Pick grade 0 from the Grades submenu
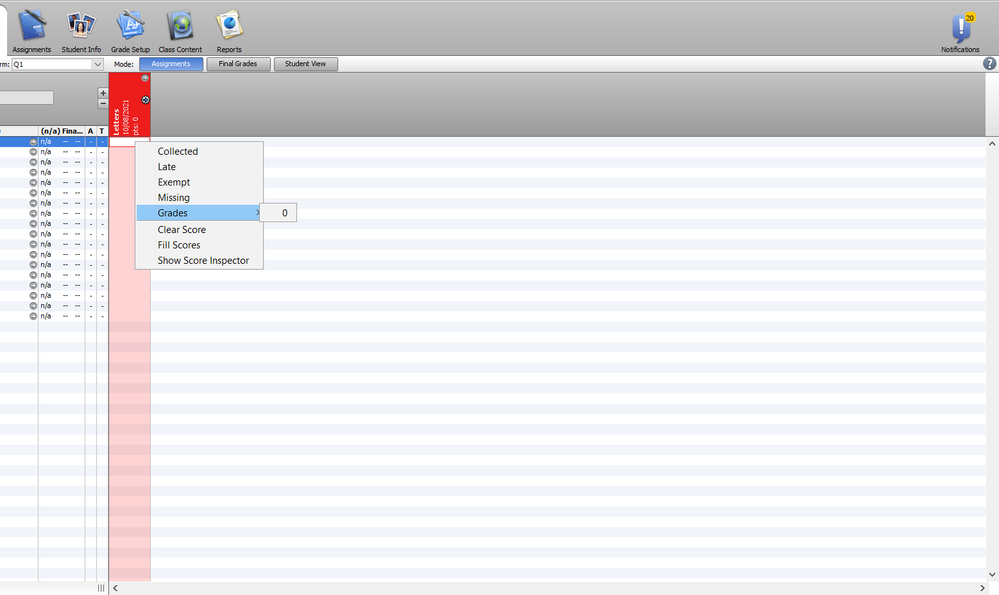The image size is (999, 595). pyautogui.click(x=284, y=213)
